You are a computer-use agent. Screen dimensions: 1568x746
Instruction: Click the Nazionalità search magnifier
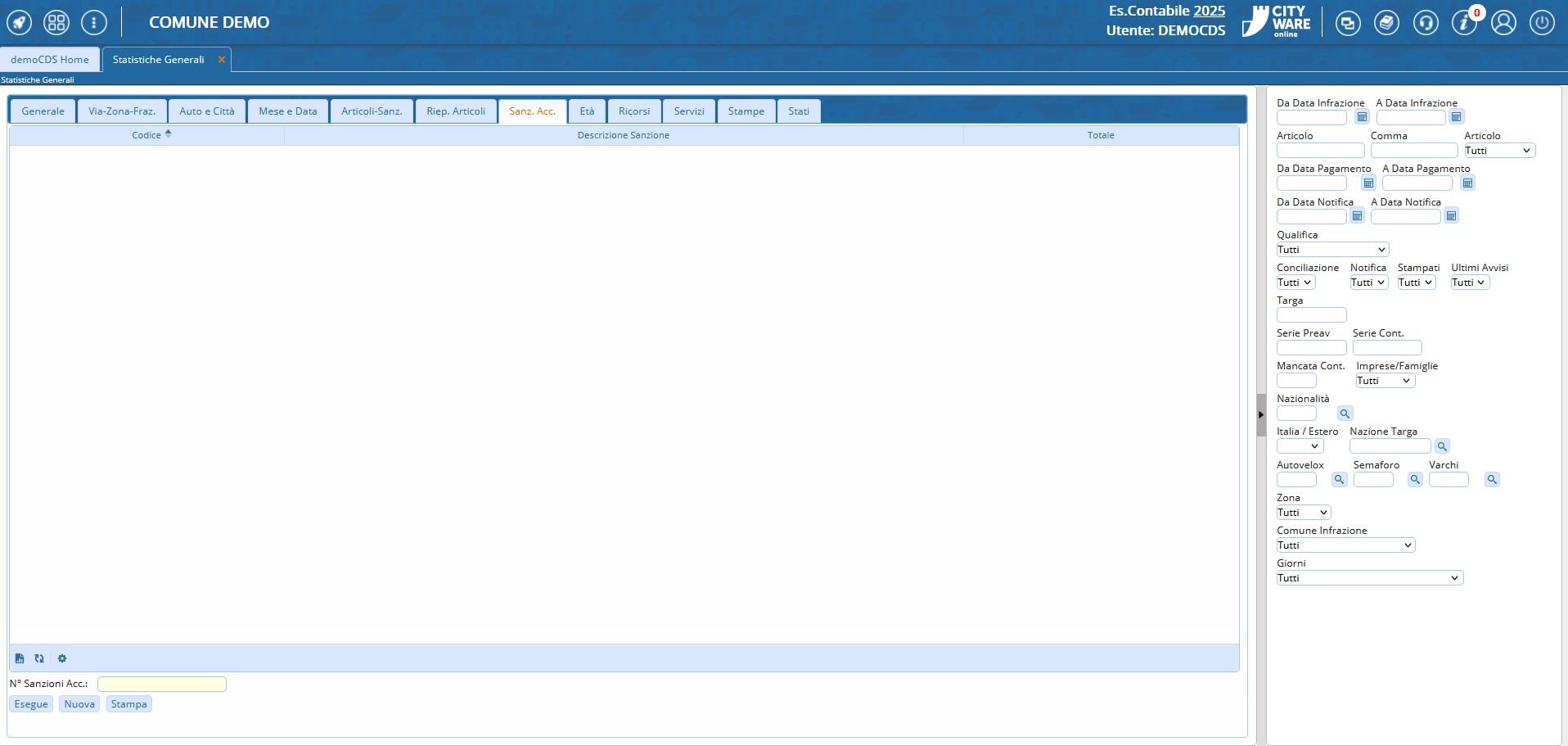pyautogui.click(x=1345, y=414)
